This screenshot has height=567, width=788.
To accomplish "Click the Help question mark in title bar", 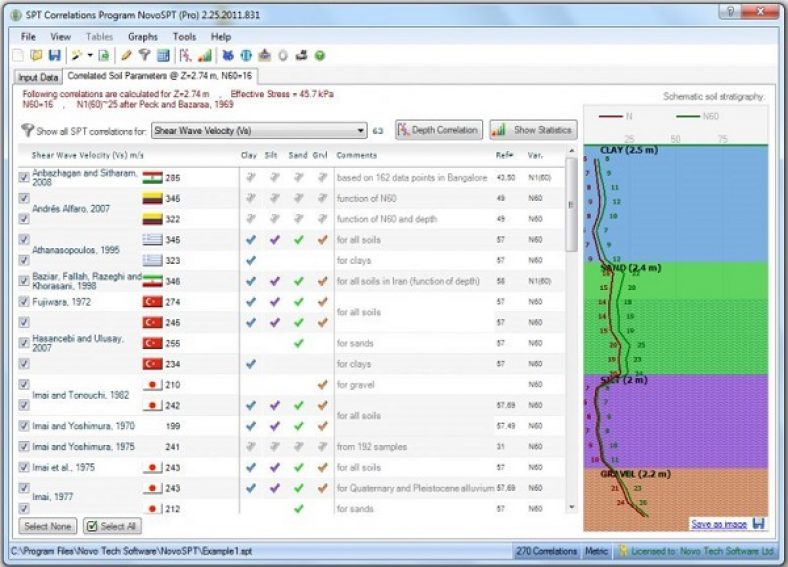I will (x=730, y=12).
